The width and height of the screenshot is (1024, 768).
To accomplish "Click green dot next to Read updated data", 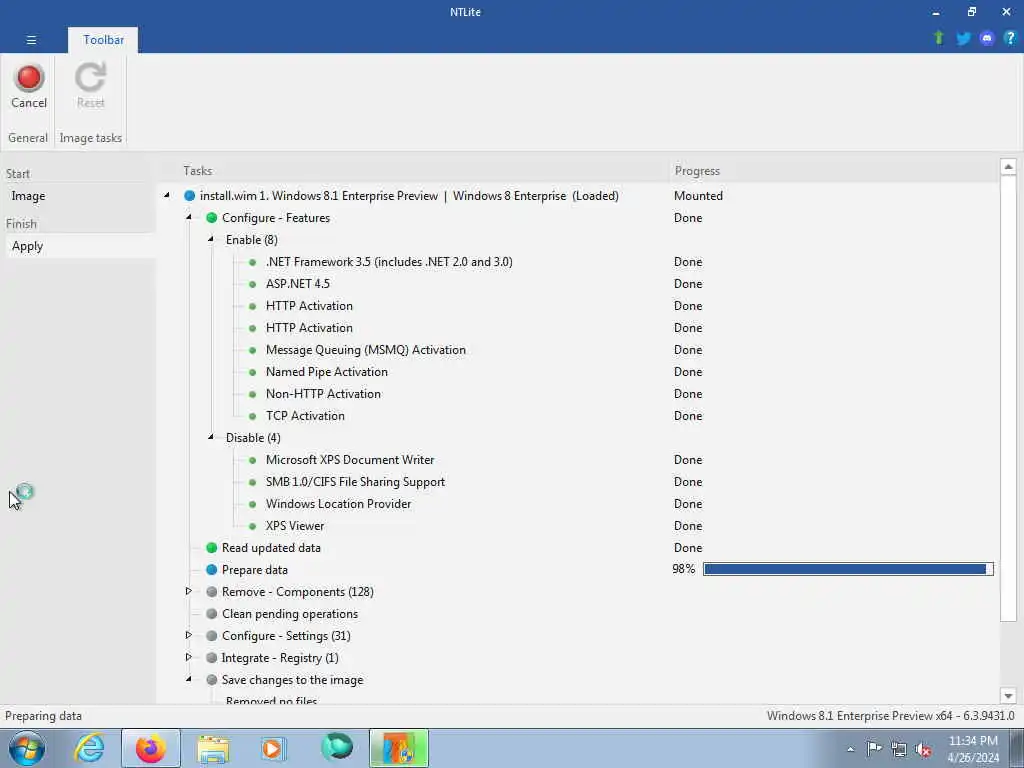I will click(x=212, y=548).
